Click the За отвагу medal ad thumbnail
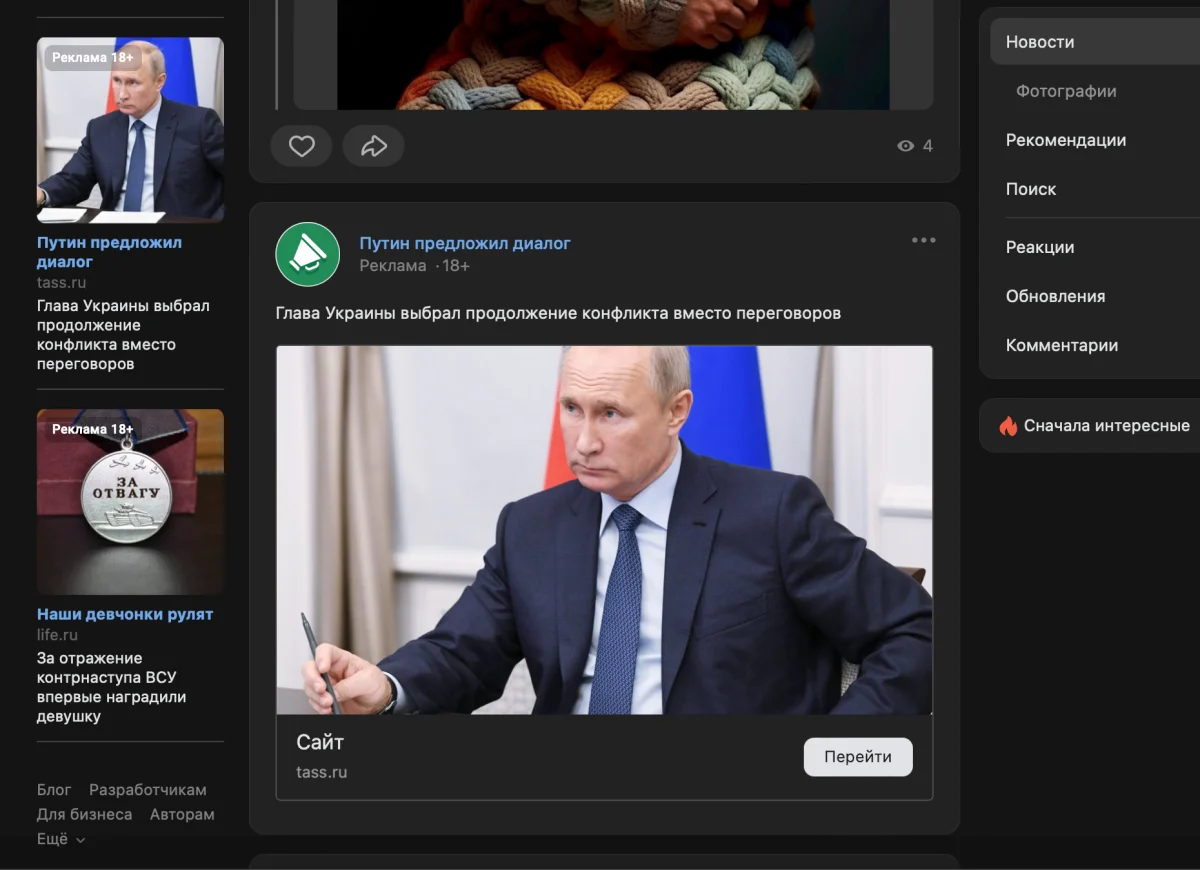 click(x=130, y=501)
